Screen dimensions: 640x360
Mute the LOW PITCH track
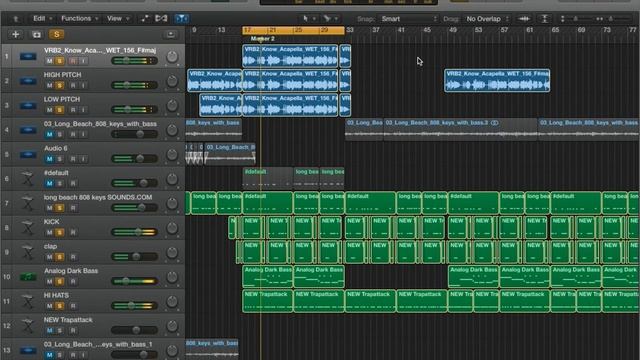[x=49, y=110]
